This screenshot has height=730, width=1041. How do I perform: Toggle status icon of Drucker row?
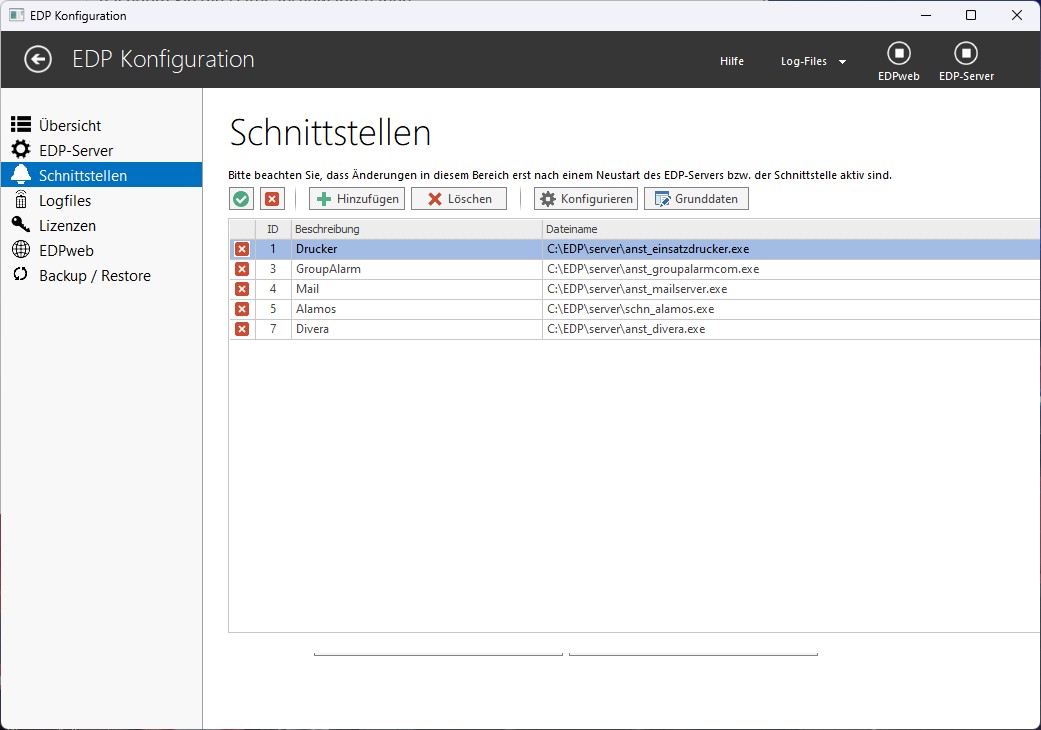[x=242, y=249]
